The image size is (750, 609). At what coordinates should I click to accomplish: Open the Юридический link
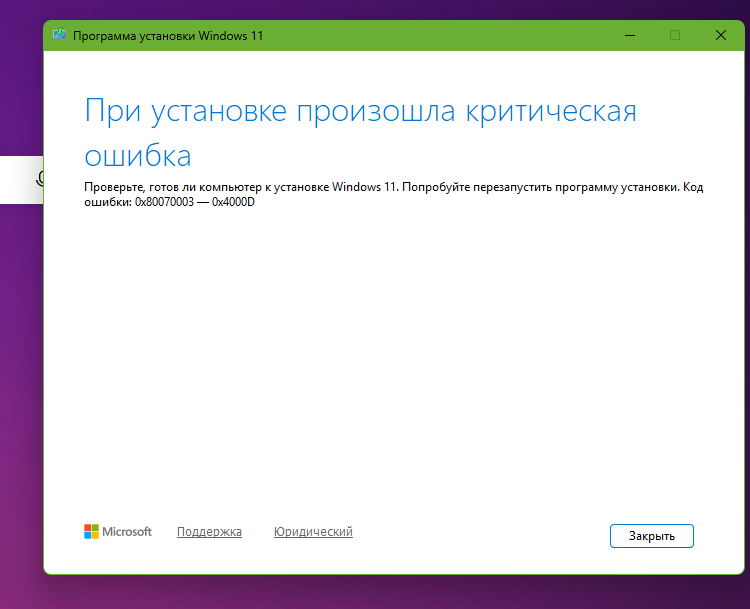click(x=313, y=531)
